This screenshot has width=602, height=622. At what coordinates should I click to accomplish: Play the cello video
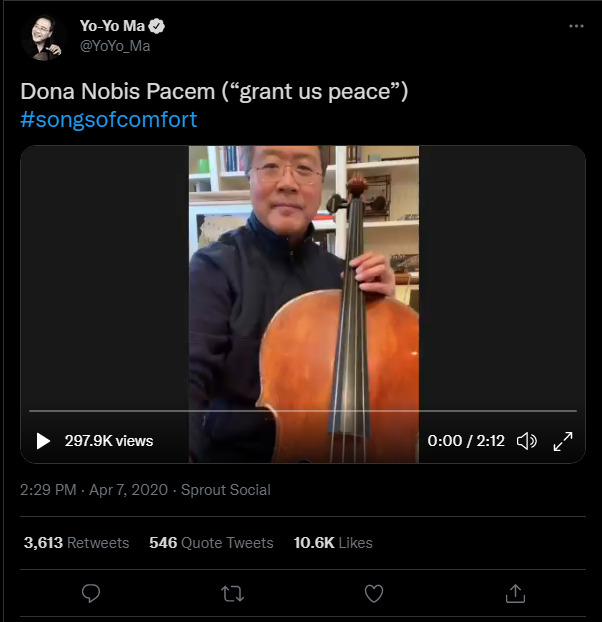pos(43,440)
